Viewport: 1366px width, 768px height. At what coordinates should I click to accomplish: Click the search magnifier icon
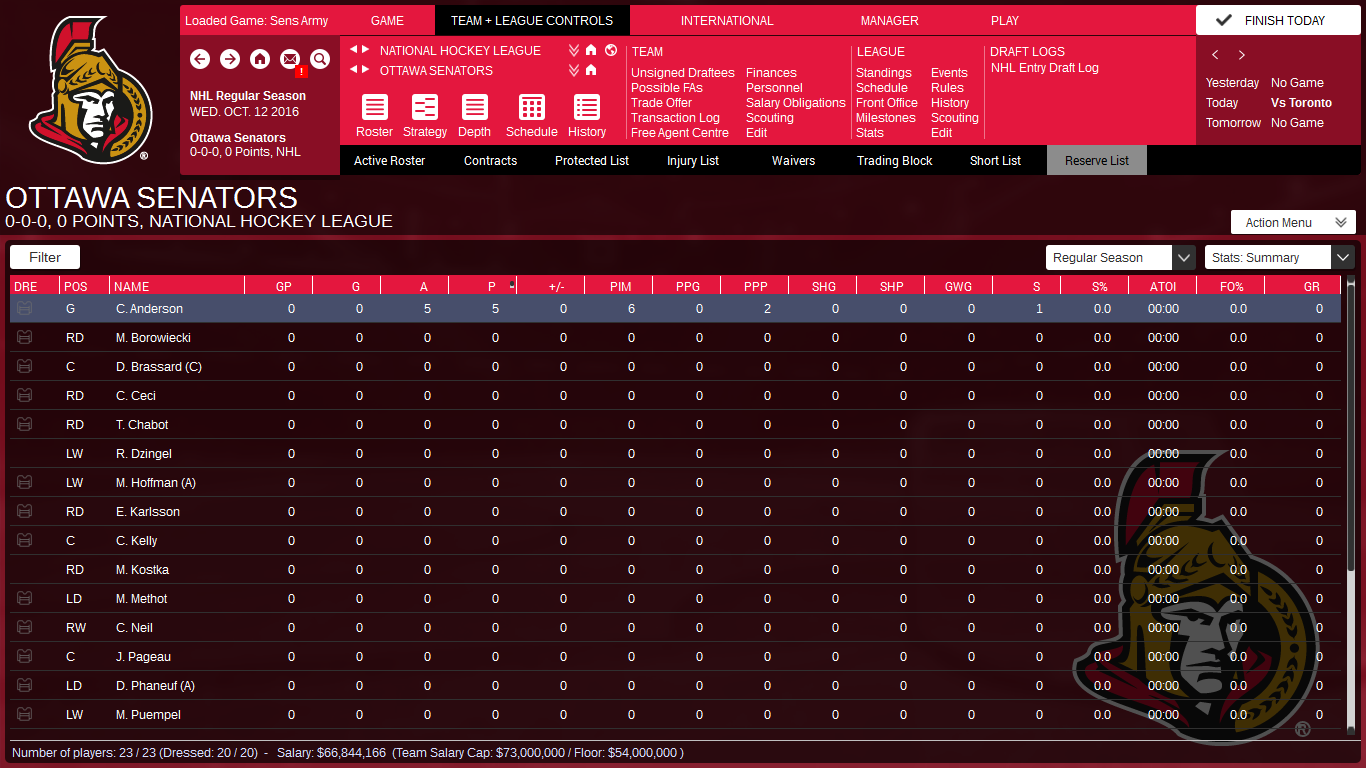(x=320, y=59)
